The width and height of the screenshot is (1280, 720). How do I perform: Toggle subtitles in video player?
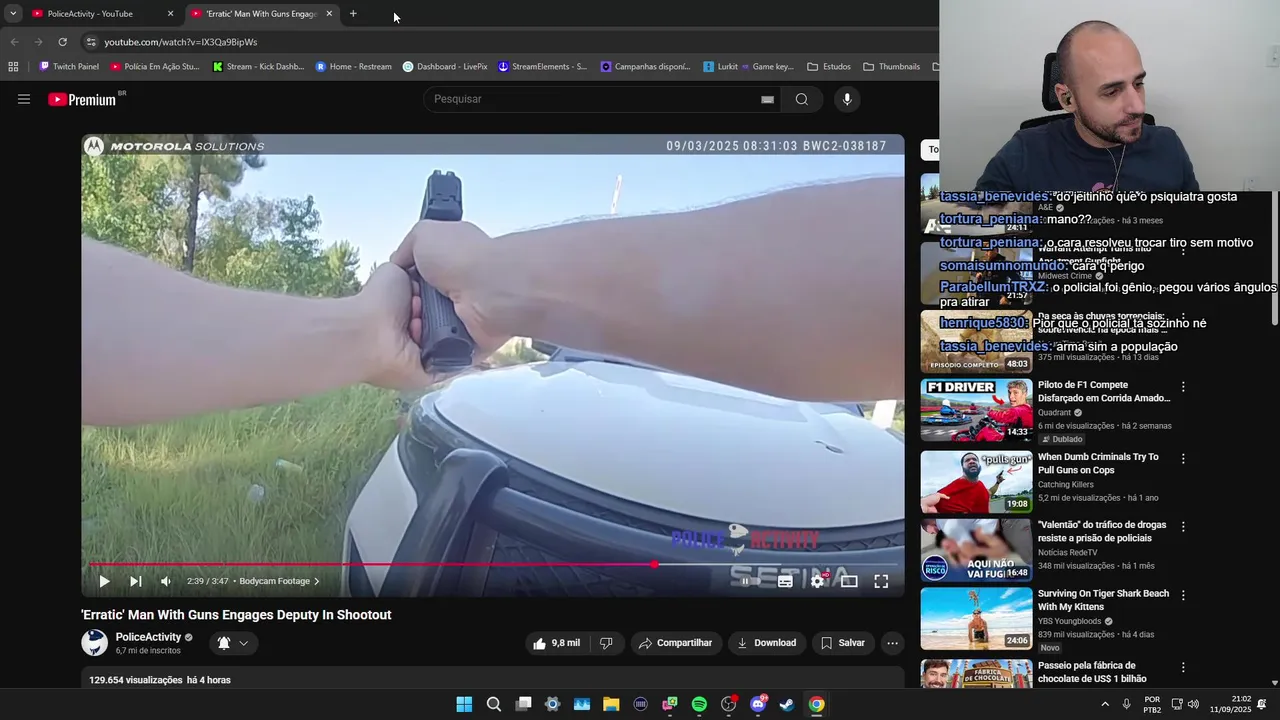785,581
